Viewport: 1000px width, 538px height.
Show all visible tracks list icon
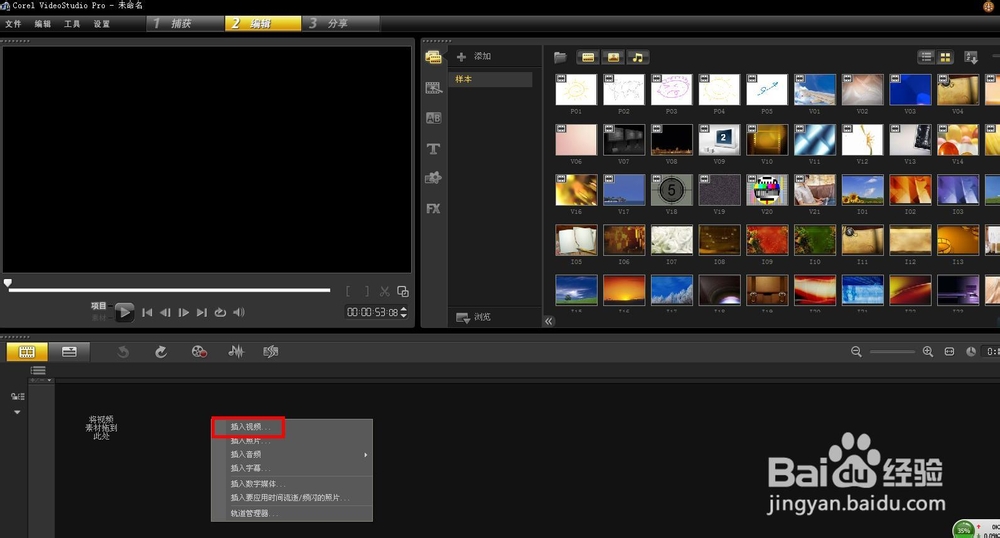38,370
